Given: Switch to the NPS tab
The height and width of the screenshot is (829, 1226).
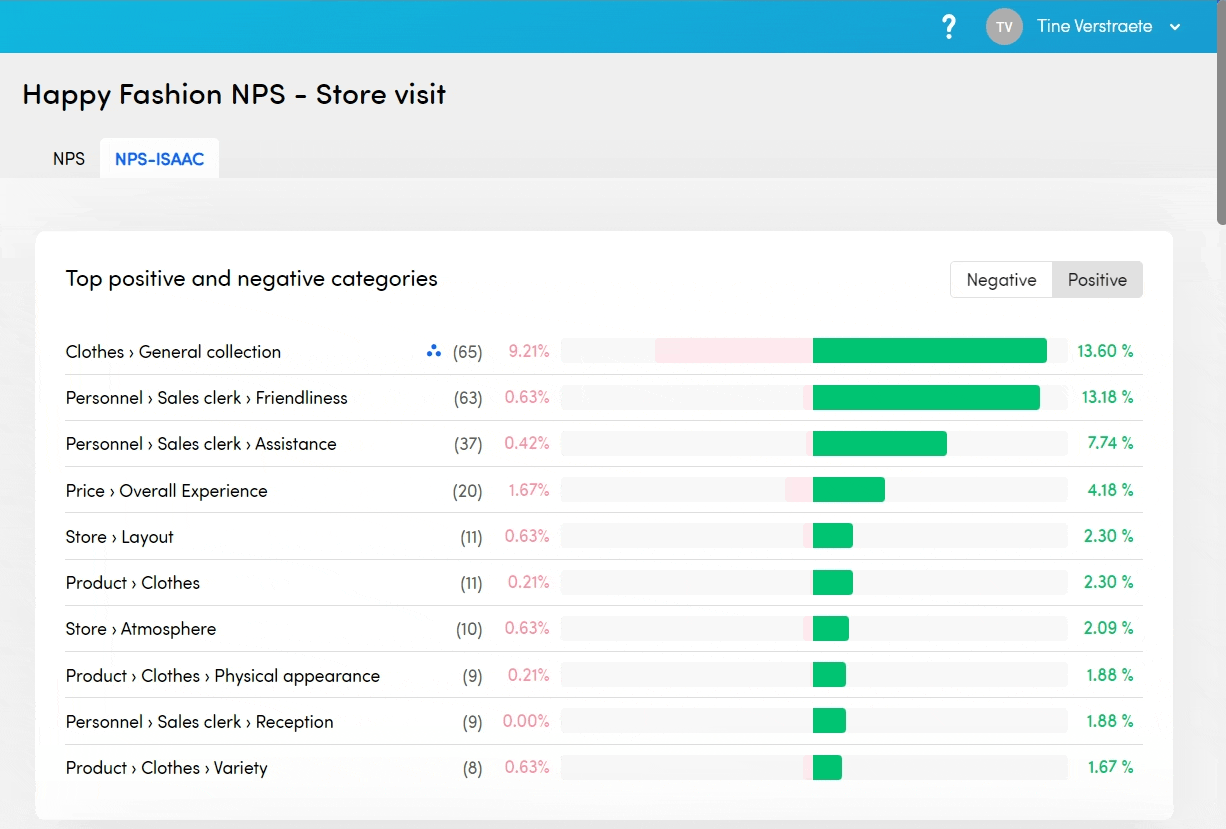Looking at the screenshot, I should 69,159.
